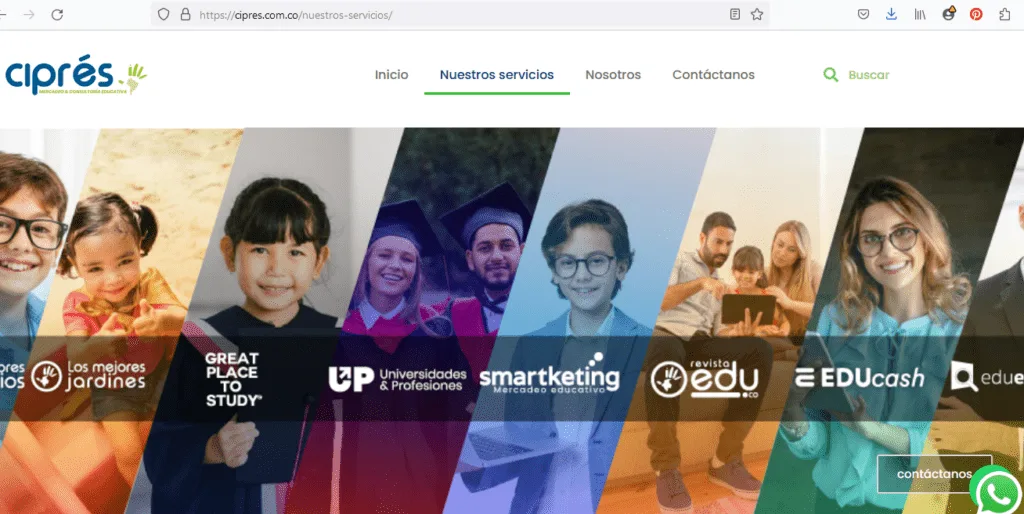Open the tracking protection shield

coord(163,14)
